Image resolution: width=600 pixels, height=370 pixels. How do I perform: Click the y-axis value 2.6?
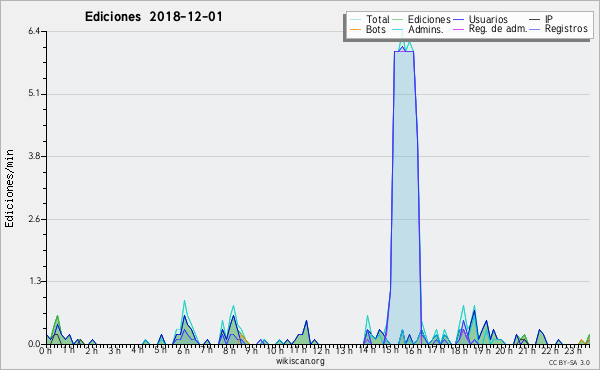(34, 219)
